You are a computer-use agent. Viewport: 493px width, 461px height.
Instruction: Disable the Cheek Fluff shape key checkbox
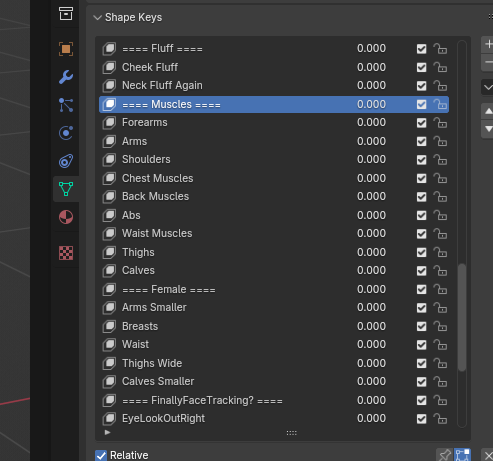click(x=421, y=68)
